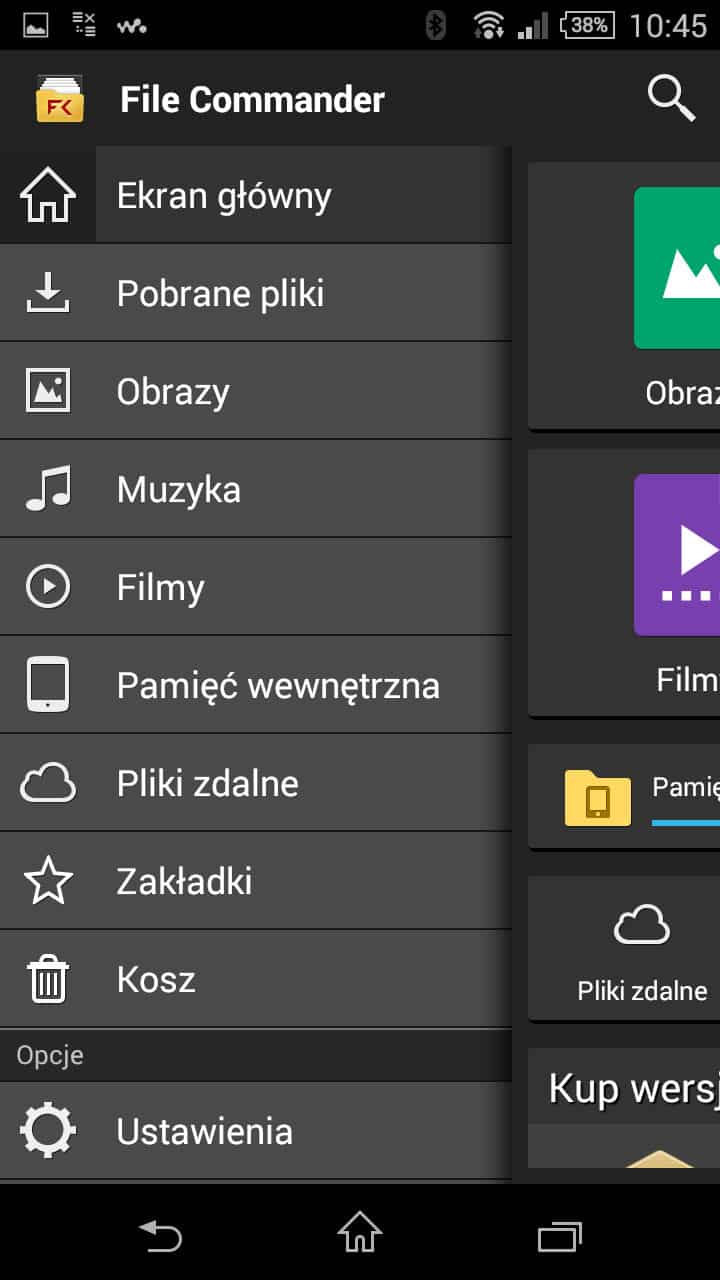Click the download arrow icon
The image size is (720, 1280).
click(48, 293)
